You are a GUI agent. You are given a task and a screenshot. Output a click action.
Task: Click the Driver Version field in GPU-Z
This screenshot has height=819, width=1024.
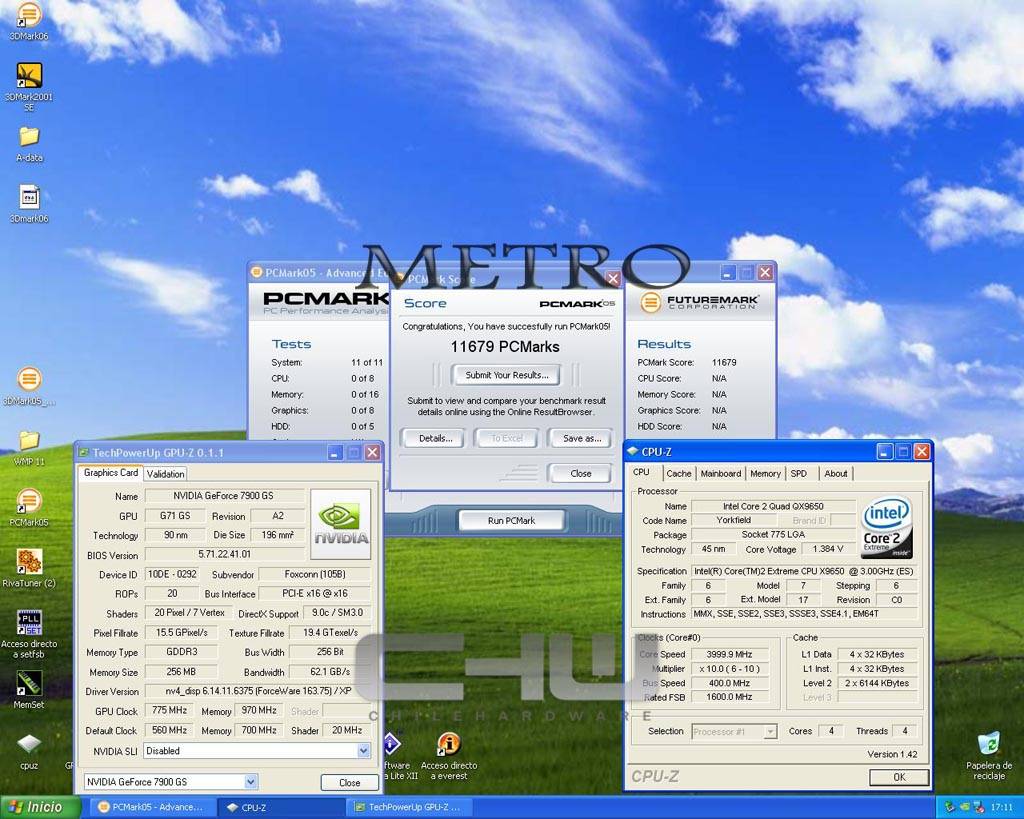[x=257, y=691]
